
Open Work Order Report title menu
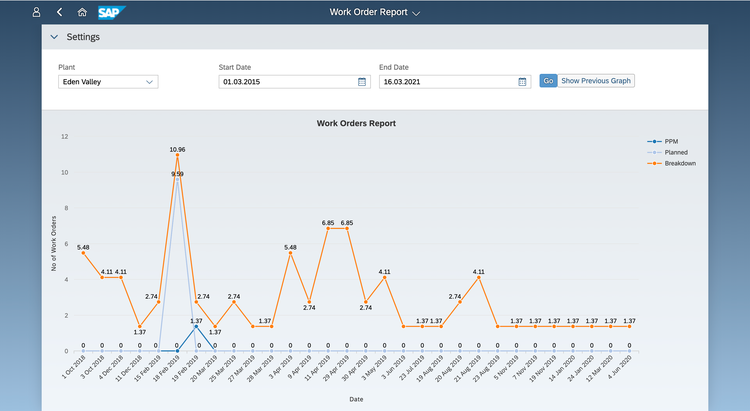pyautogui.click(x=375, y=12)
